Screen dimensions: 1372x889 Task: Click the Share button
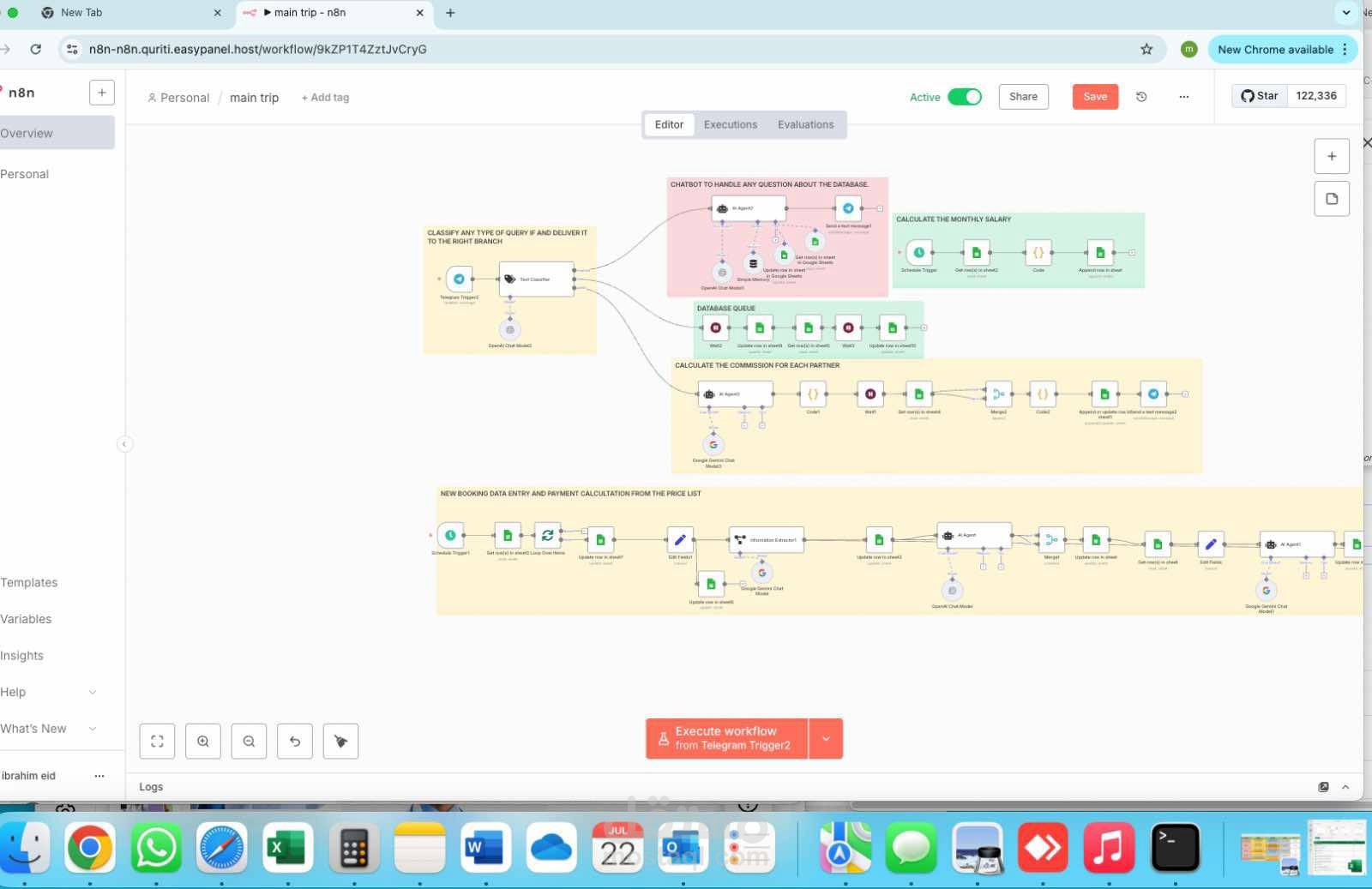[x=1023, y=97]
